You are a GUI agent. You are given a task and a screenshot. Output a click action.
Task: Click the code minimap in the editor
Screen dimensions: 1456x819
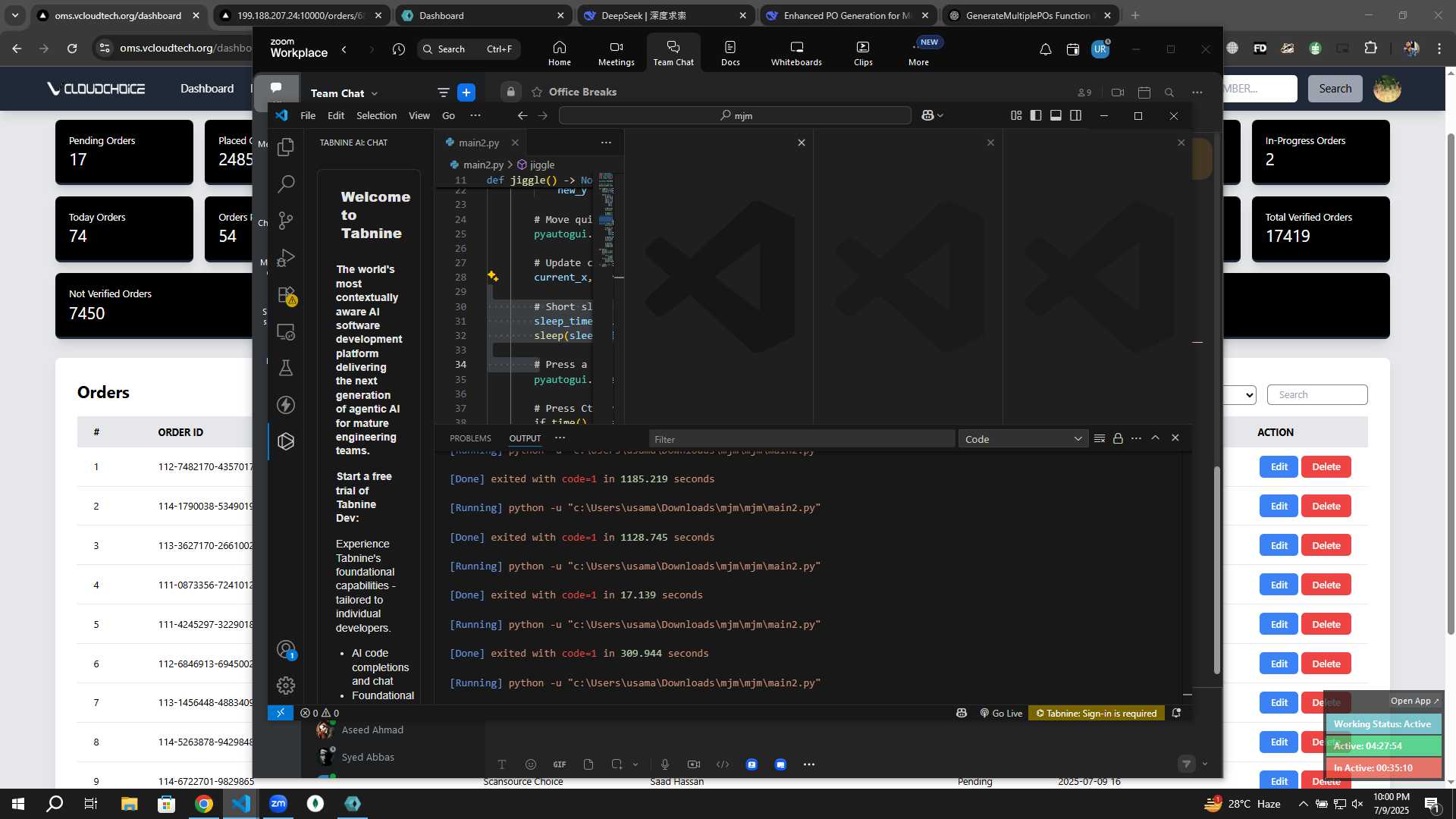(x=606, y=220)
